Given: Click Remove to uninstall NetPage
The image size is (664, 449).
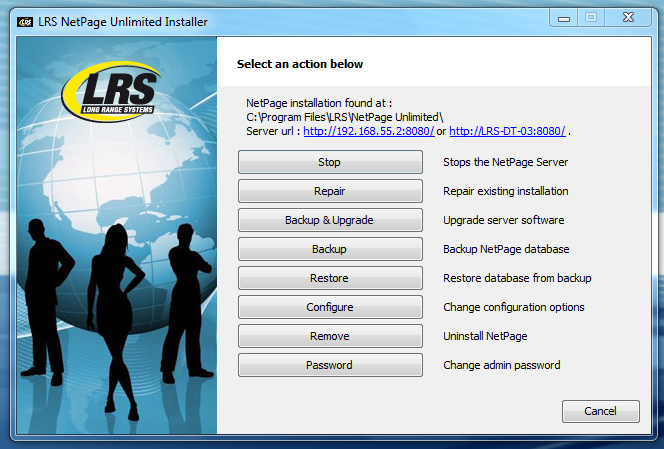Looking at the screenshot, I should click(330, 336).
